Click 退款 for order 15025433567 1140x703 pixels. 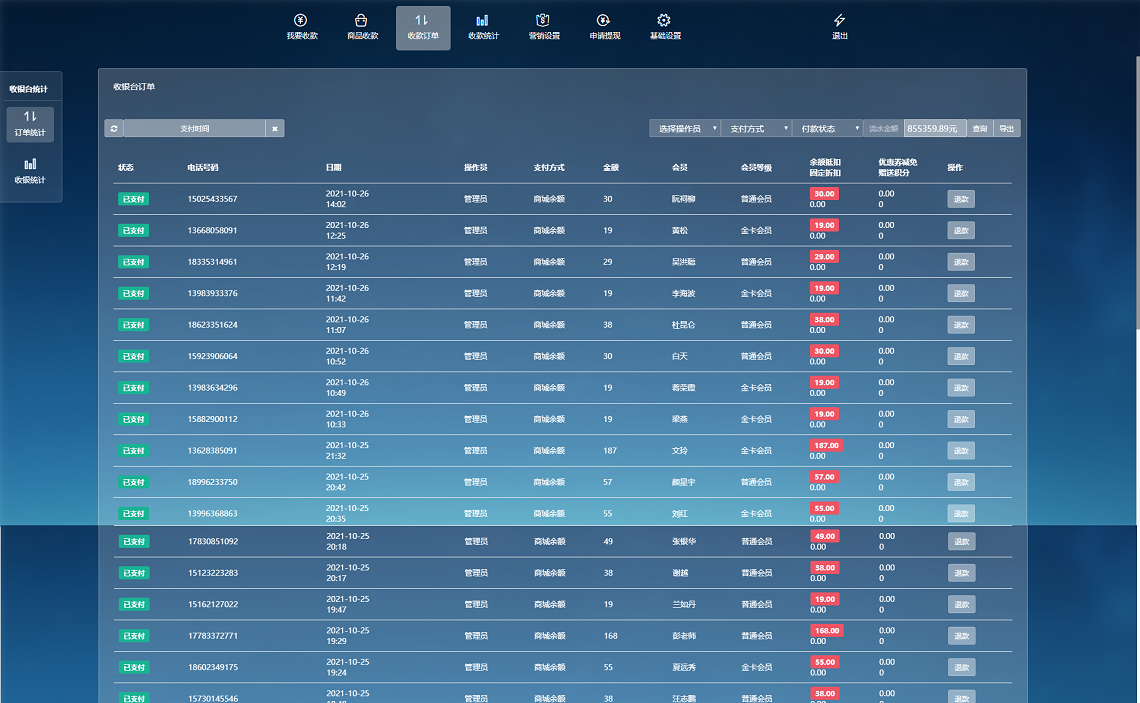(961, 199)
